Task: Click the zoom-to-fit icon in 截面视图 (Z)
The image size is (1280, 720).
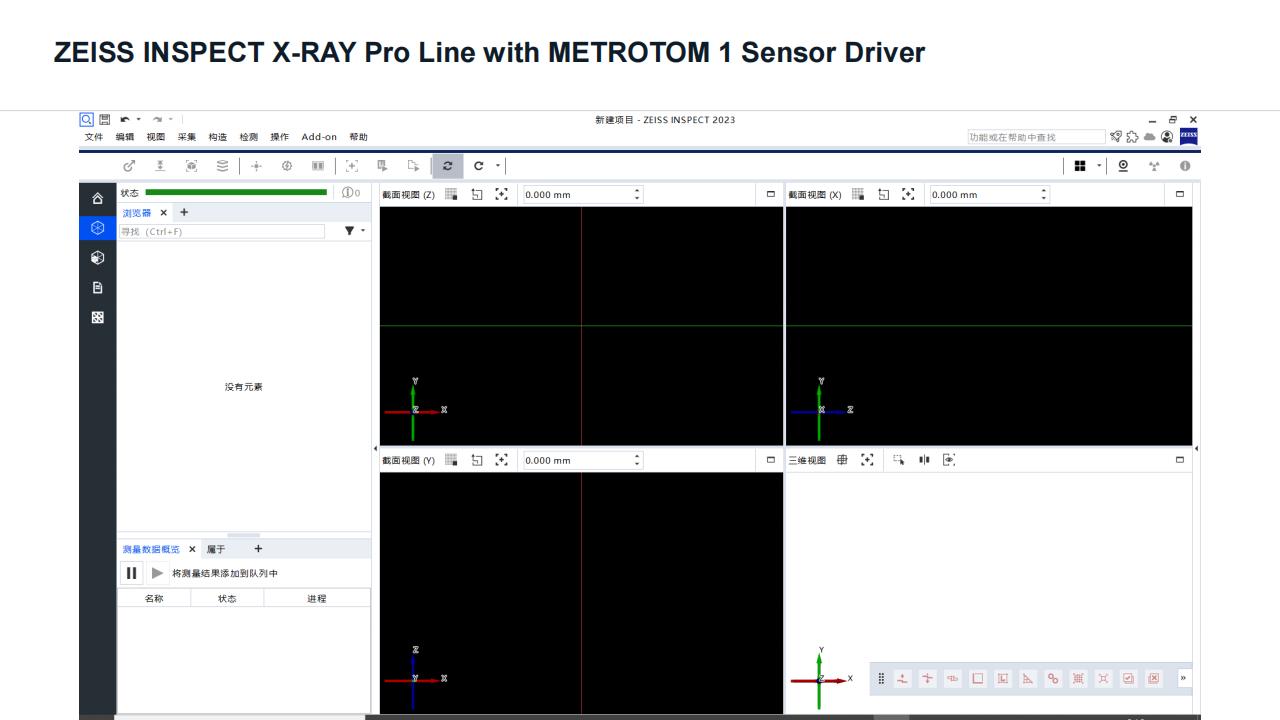Action: tap(502, 194)
